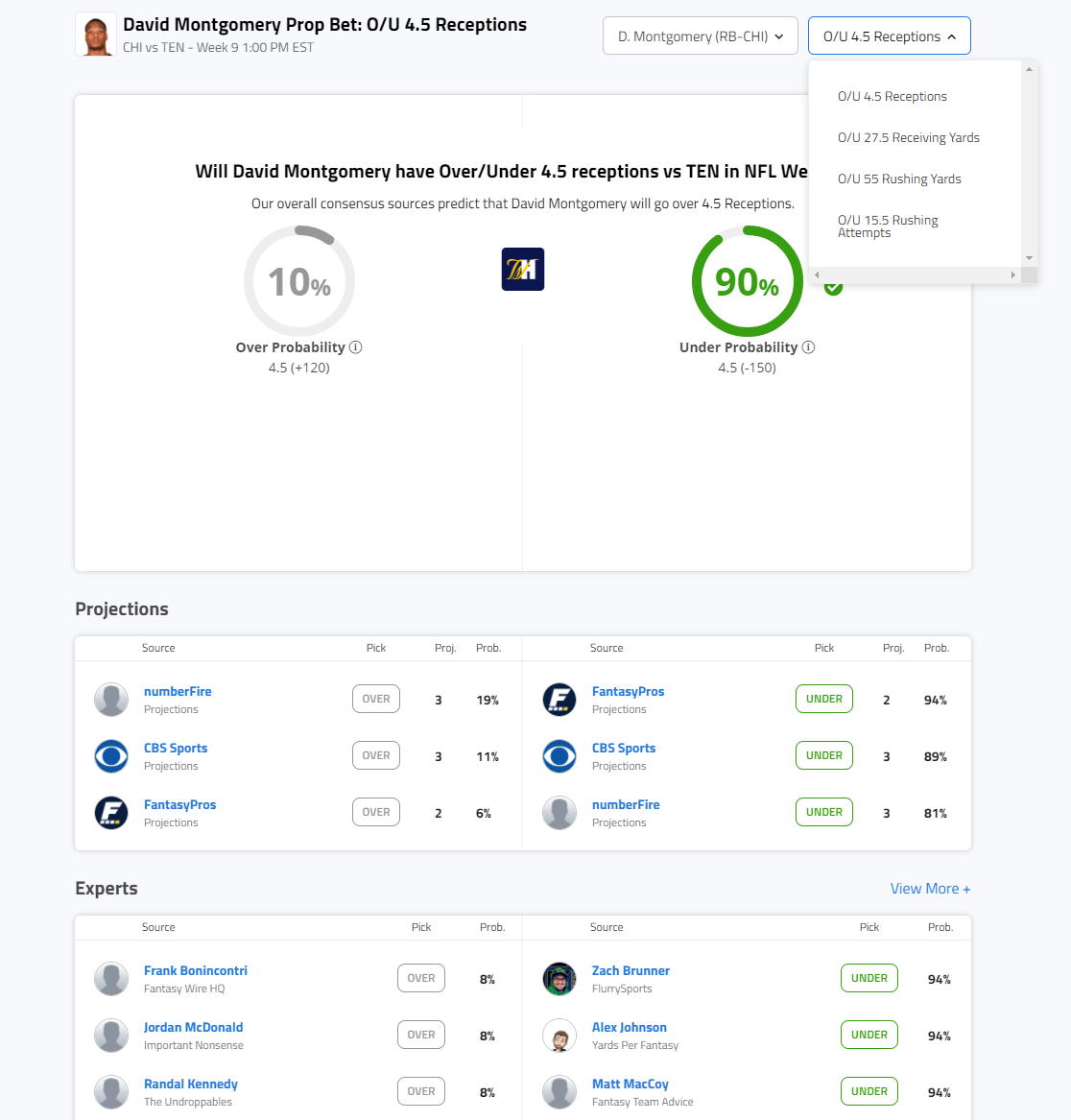1071x1120 pixels.
Task: Click Frank Bonincontri avatar icon
Action: (111, 979)
